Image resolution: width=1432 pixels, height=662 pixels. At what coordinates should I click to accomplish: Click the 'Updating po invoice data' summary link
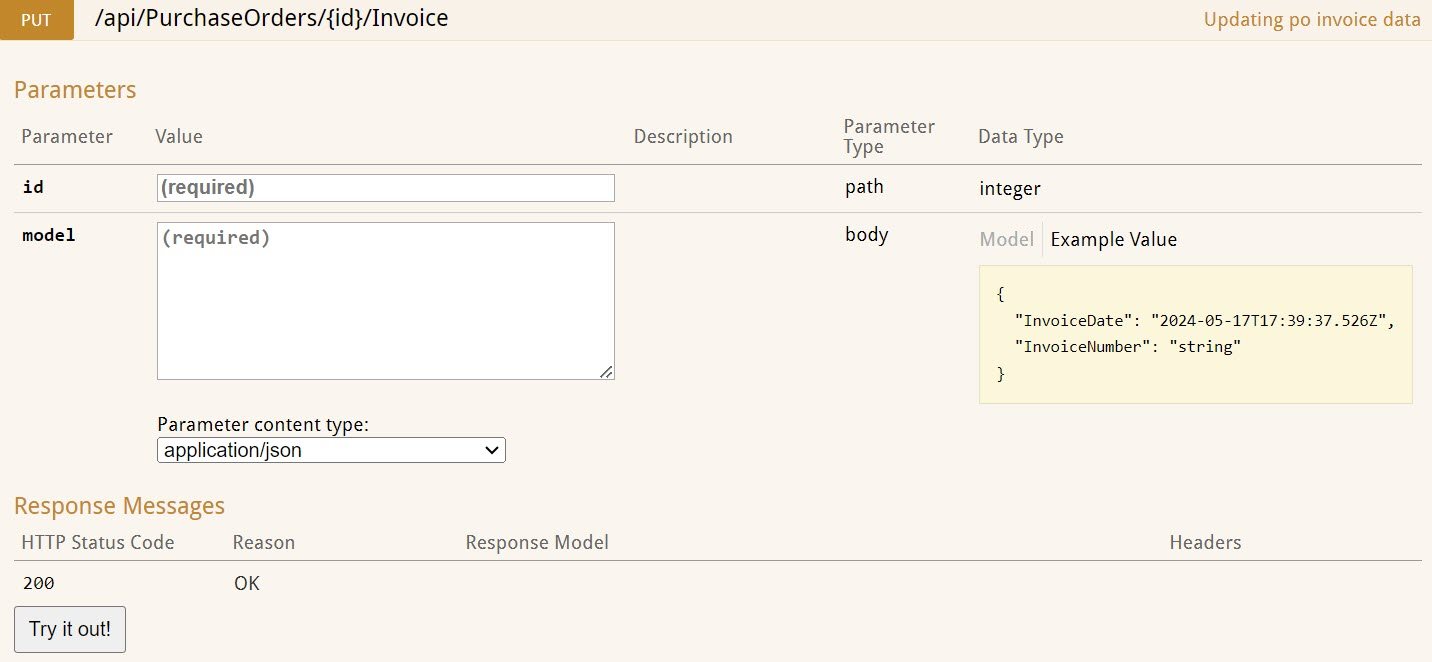click(x=1312, y=19)
